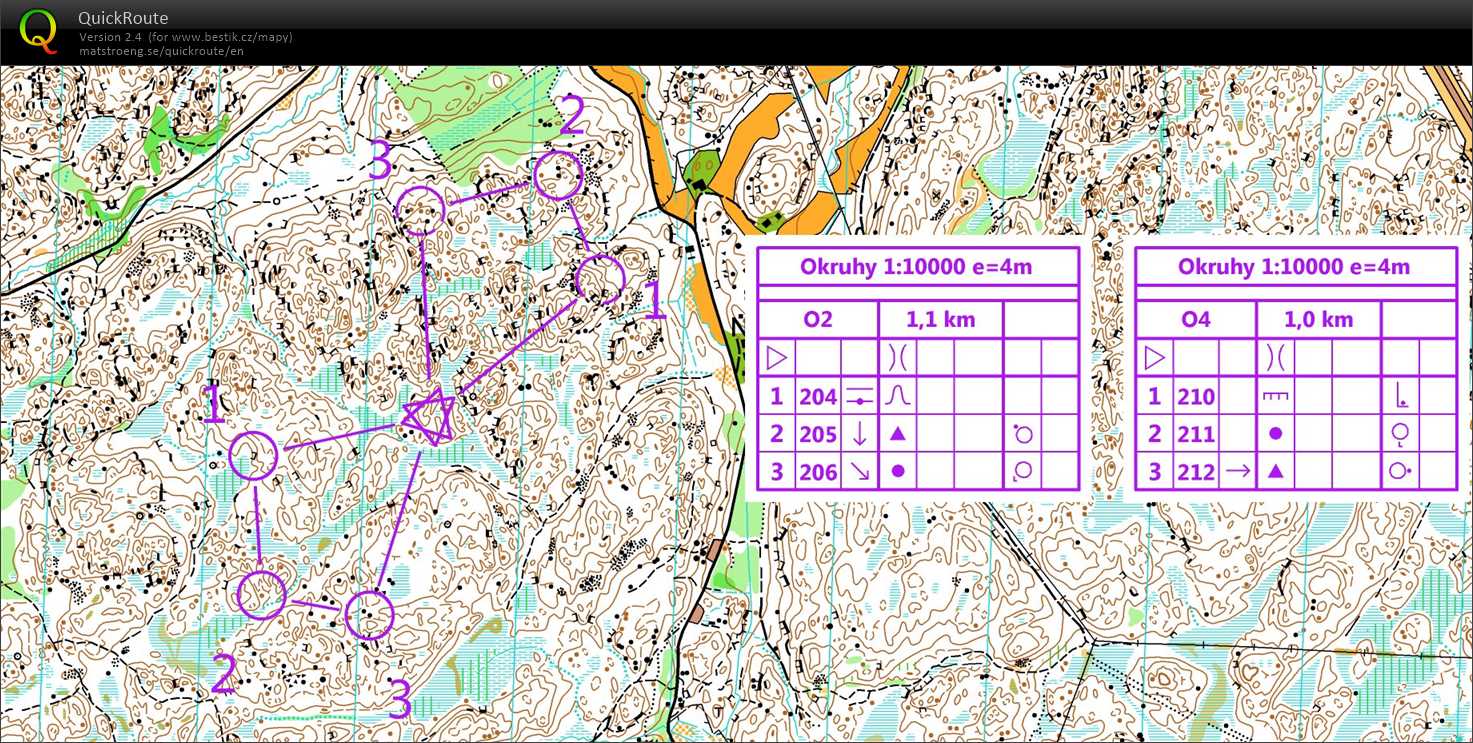Click the O2 course name cell

tap(817, 319)
